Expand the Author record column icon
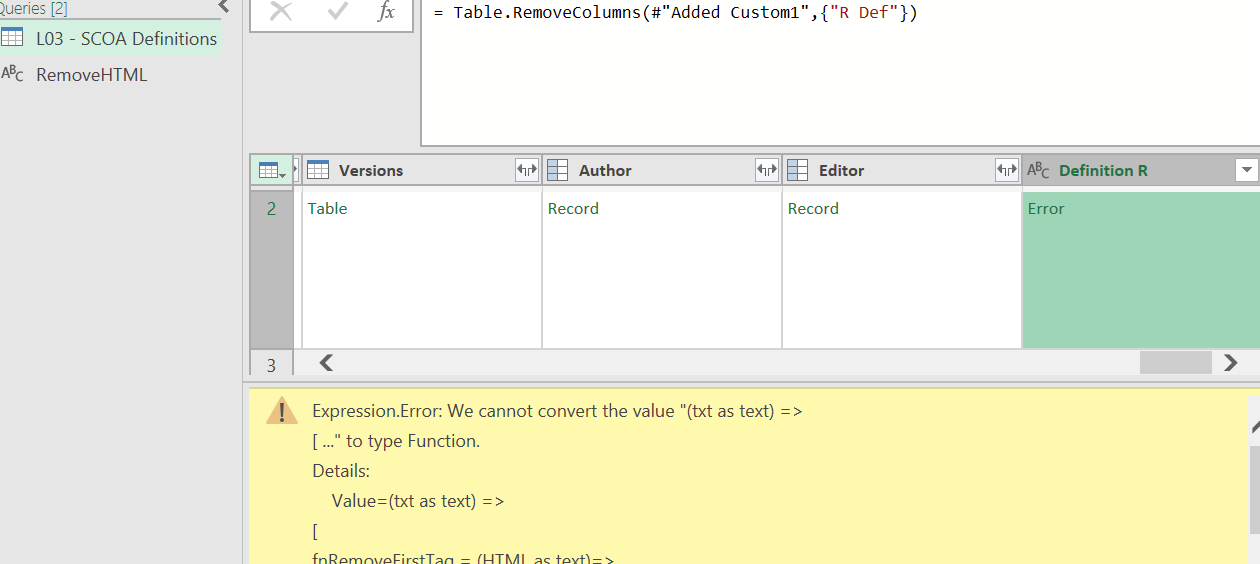 [767, 170]
